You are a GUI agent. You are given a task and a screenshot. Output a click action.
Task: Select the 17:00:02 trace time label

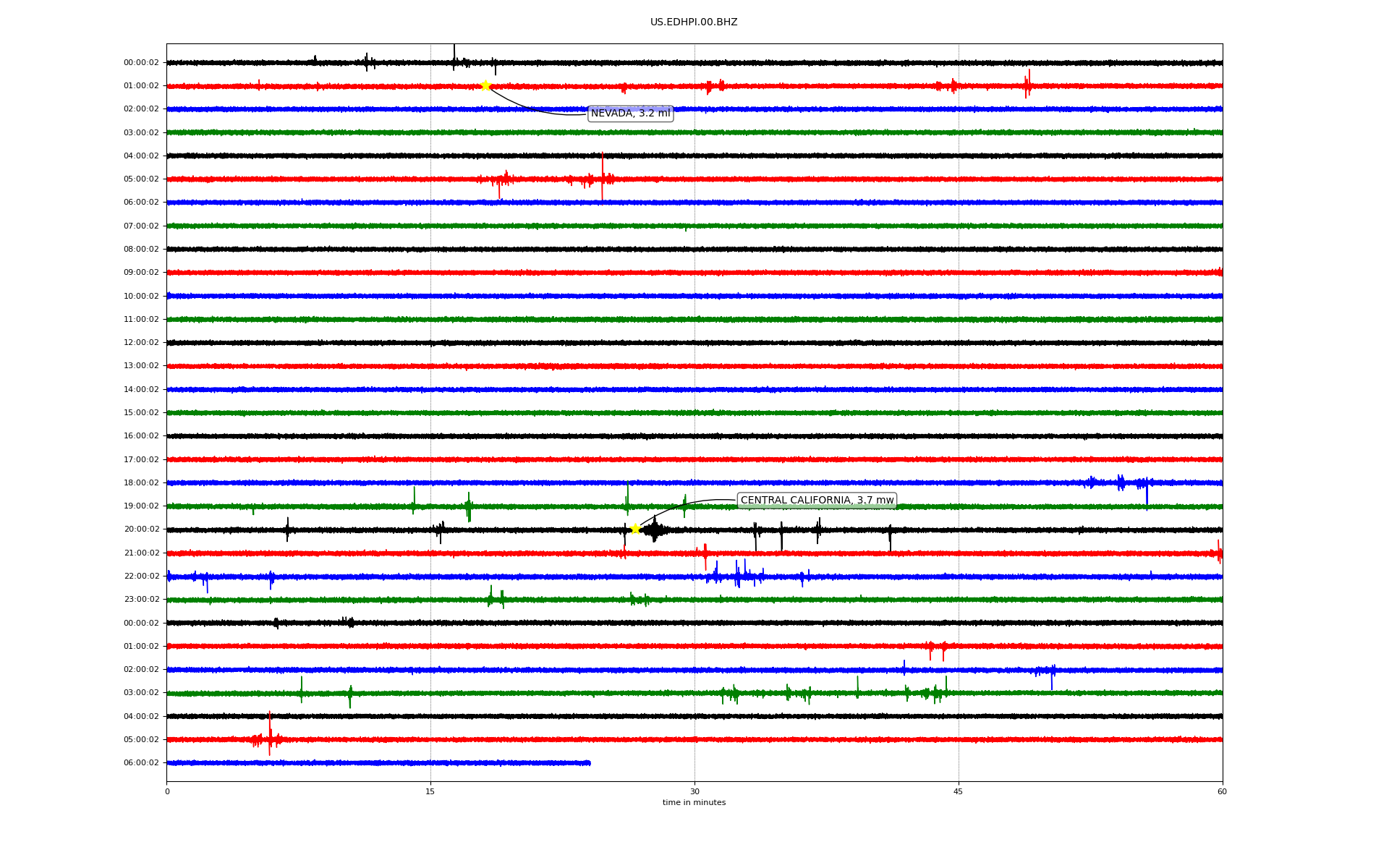[x=141, y=460]
